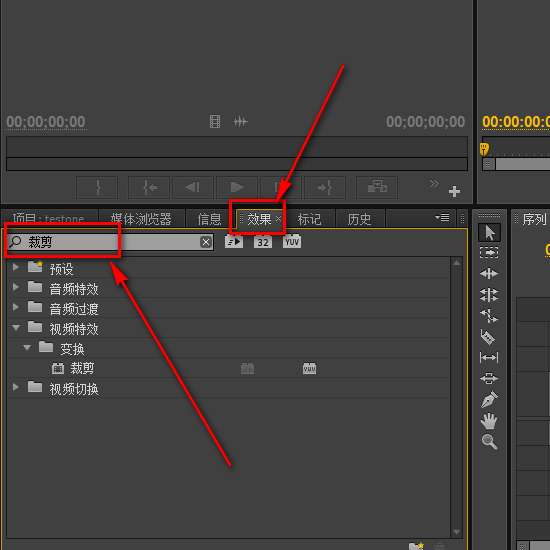The image size is (550, 550).
Task: Expand the 预设 presets folder
Action: coord(15,268)
